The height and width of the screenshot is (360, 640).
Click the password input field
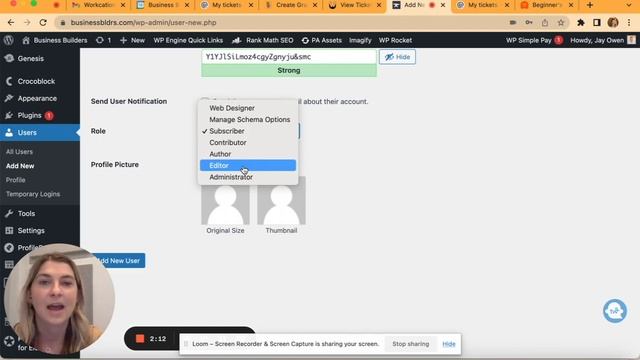tap(289, 57)
